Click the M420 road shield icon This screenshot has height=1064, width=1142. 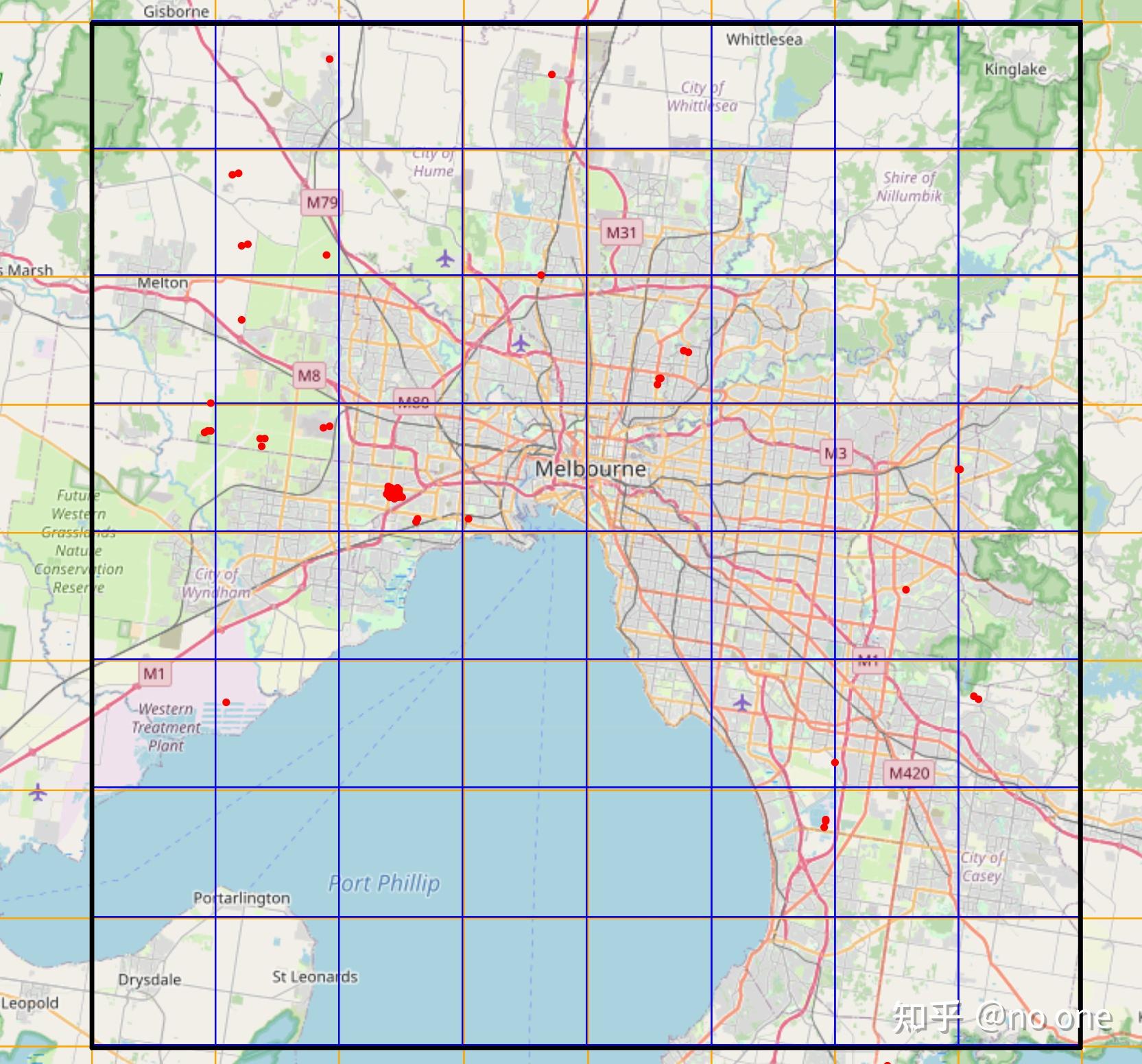click(x=909, y=773)
